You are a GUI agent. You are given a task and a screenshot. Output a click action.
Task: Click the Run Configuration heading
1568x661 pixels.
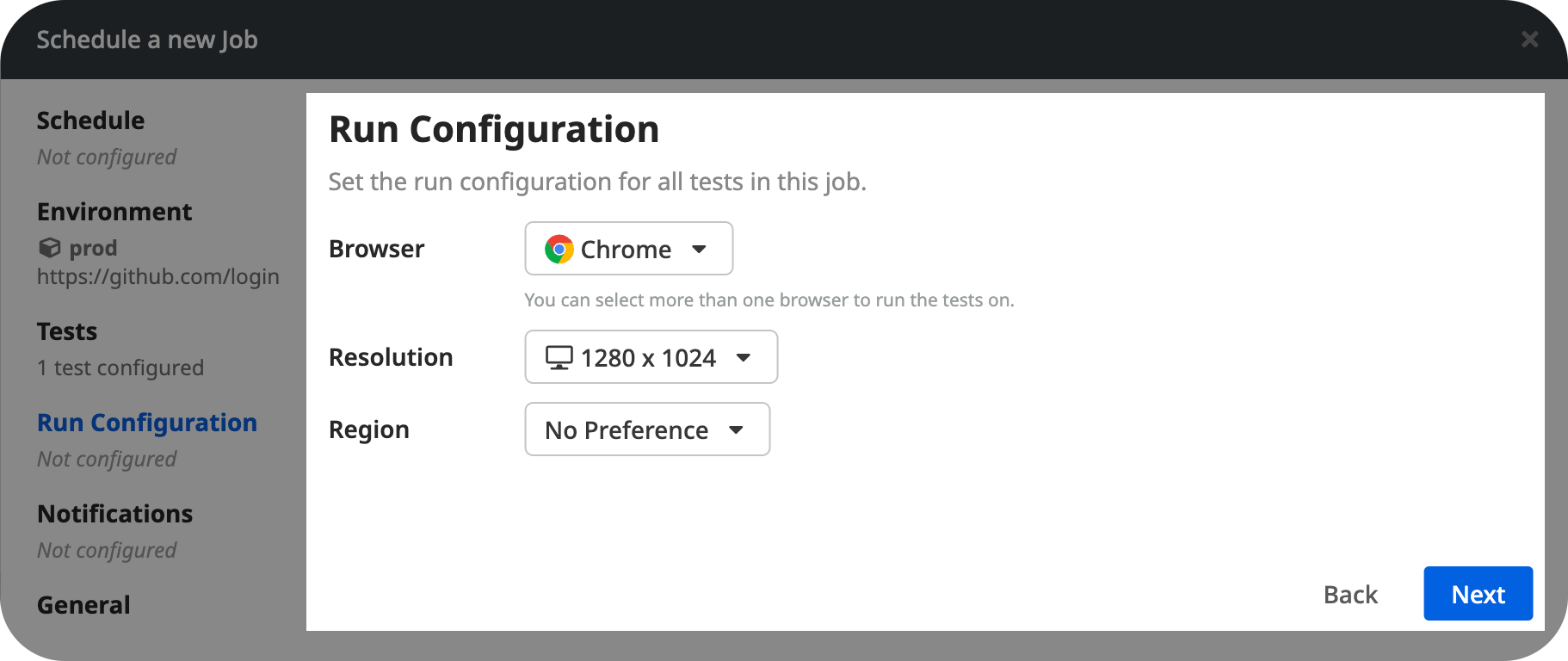494,130
